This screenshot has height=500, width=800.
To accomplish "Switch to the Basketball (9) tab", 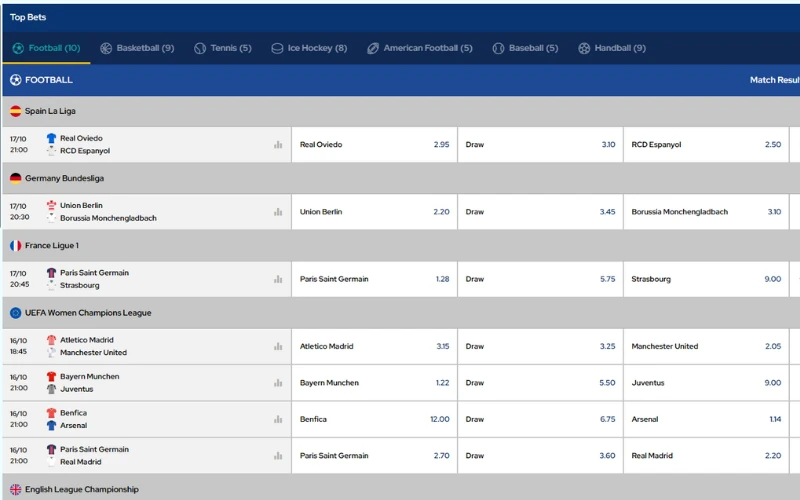I will [137, 48].
